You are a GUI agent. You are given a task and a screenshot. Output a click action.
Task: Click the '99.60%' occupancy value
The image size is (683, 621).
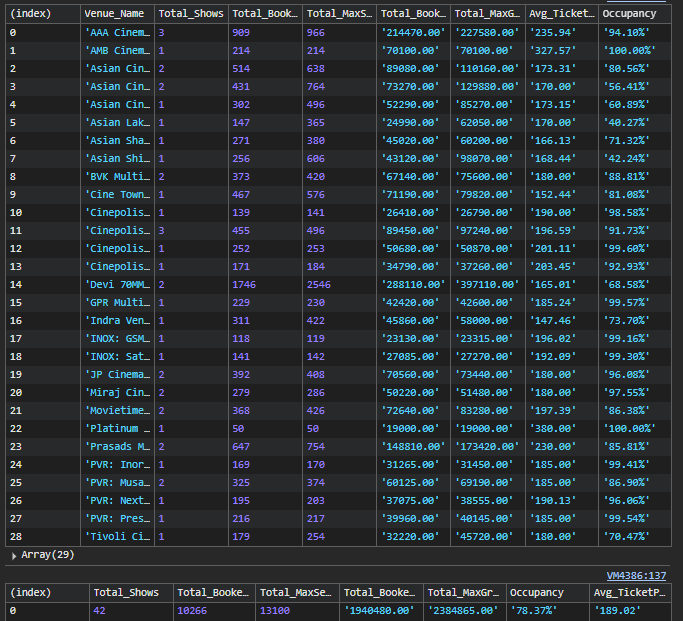click(626, 249)
